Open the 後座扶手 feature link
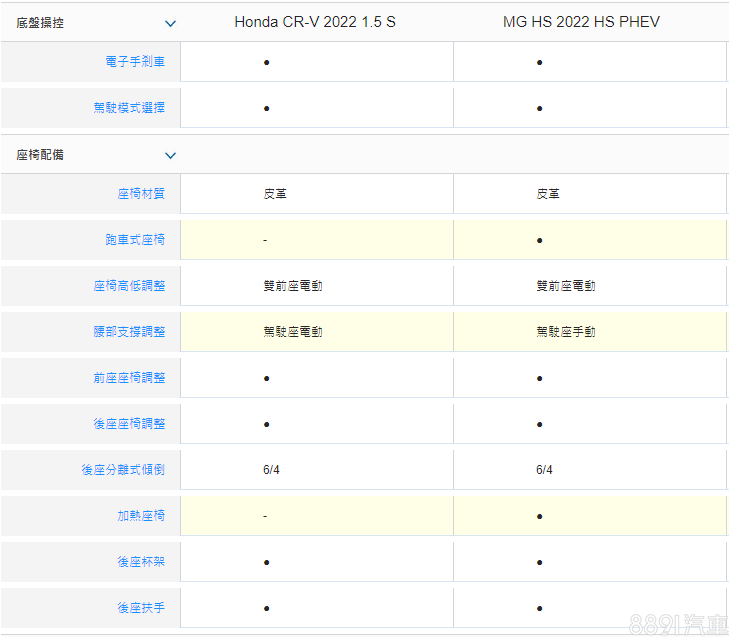The width and height of the screenshot is (729, 637). (x=141, y=608)
